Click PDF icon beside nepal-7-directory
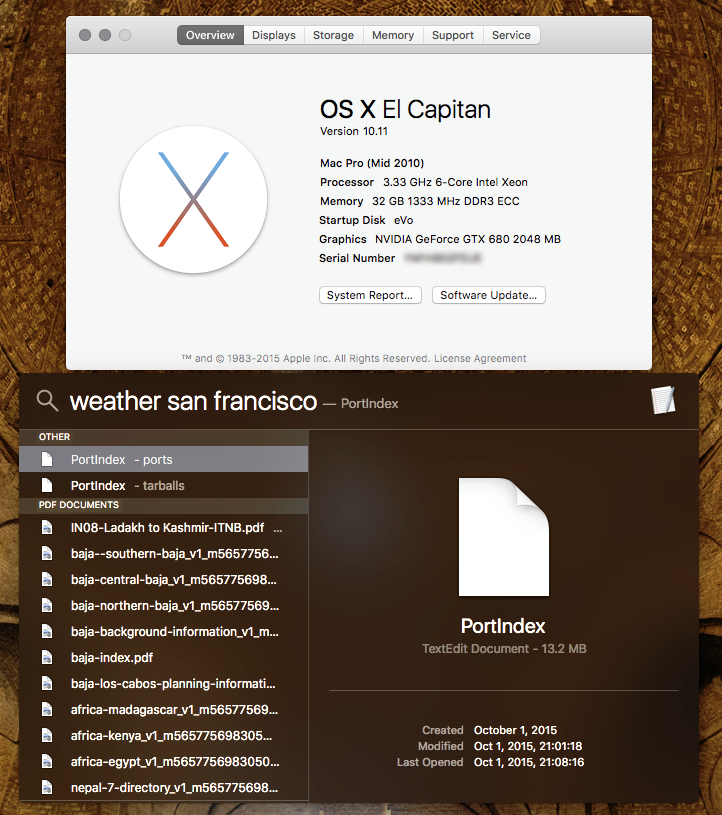 [47, 788]
